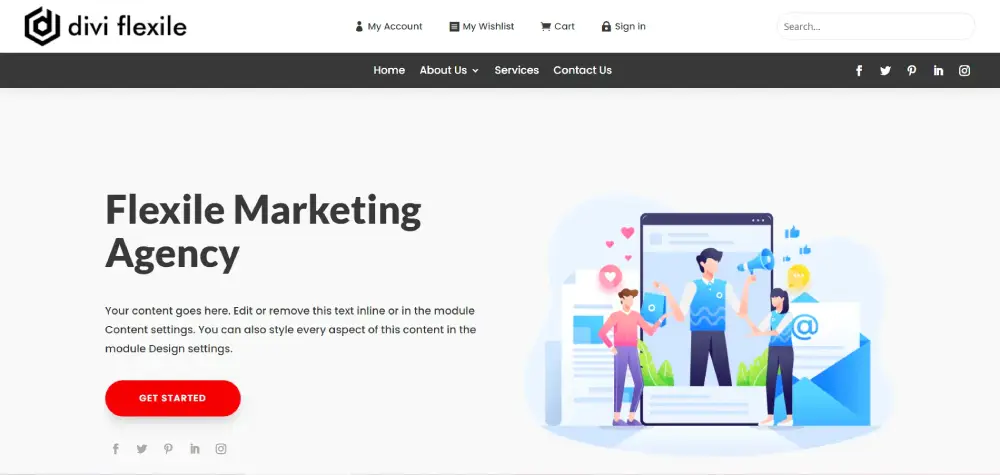Click the gray Pinterest icon under the hero button
This screenshot has width=1000, height=475.
[168, 449]
